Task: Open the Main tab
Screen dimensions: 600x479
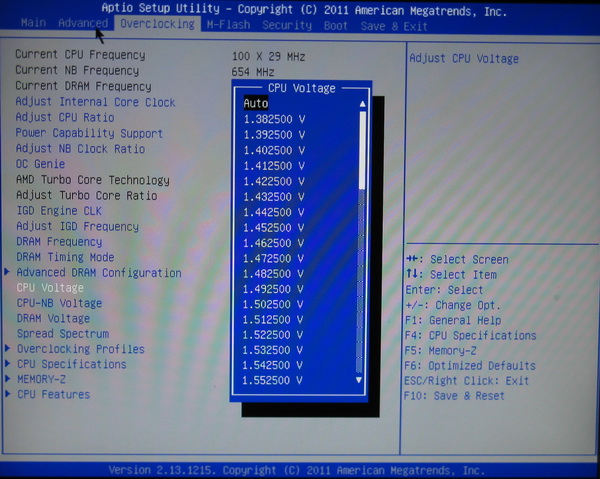Action: coord(33,23)
